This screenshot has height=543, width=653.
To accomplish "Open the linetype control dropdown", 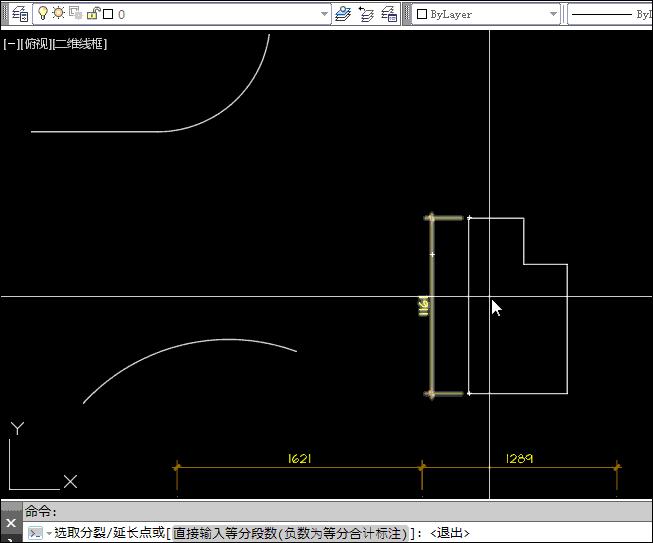I will point(610,14).
